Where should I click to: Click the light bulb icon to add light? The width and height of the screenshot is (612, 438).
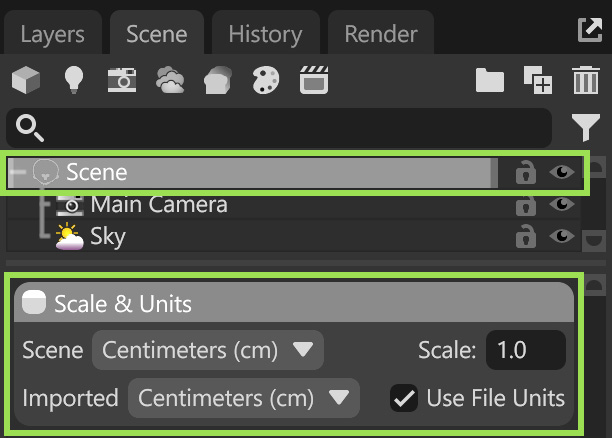pos(73,80)
